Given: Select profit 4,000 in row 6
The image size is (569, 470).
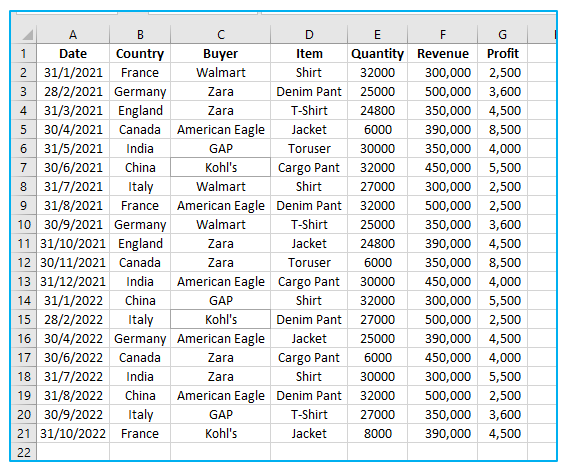Looking at the screenshot, I should [503, 148].
